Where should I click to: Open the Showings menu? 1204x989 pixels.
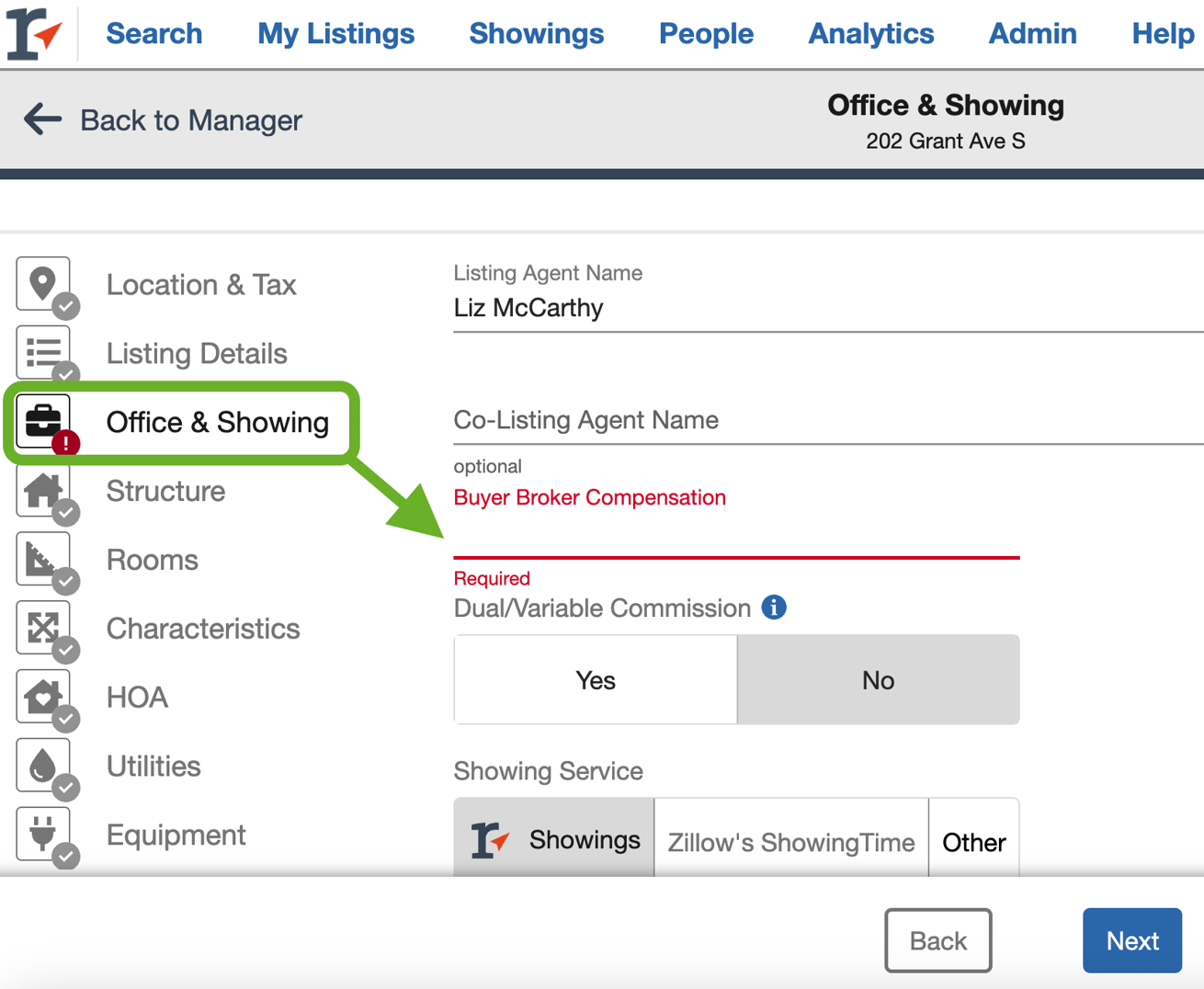click(x=536, y=33)
